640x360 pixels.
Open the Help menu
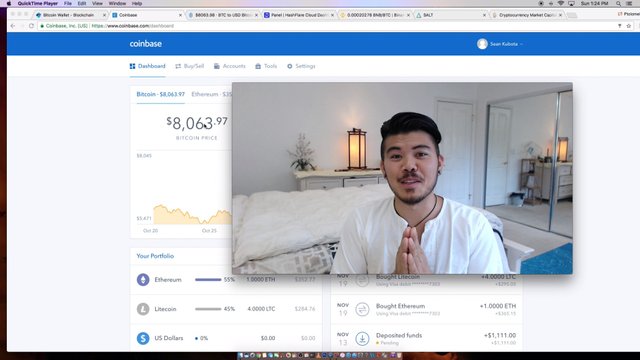[137, 3]
